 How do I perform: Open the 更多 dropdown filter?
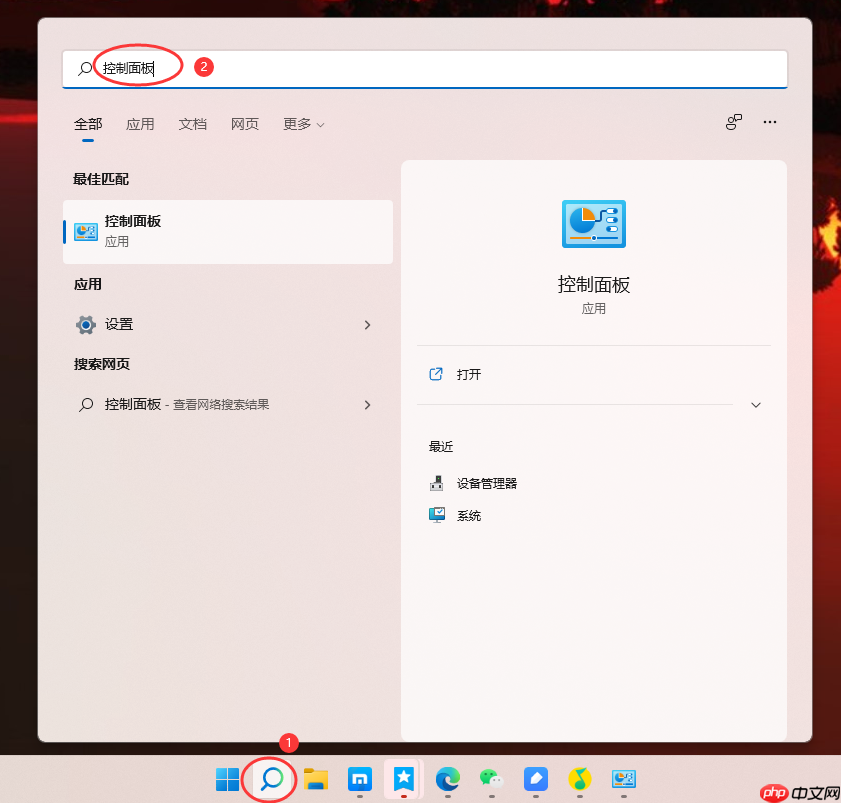tap(304, 124)
